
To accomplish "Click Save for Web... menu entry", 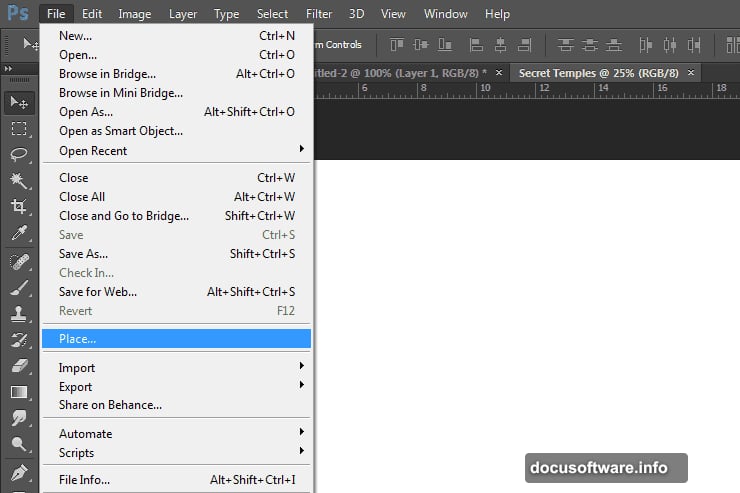I will [x=98, y=292].
